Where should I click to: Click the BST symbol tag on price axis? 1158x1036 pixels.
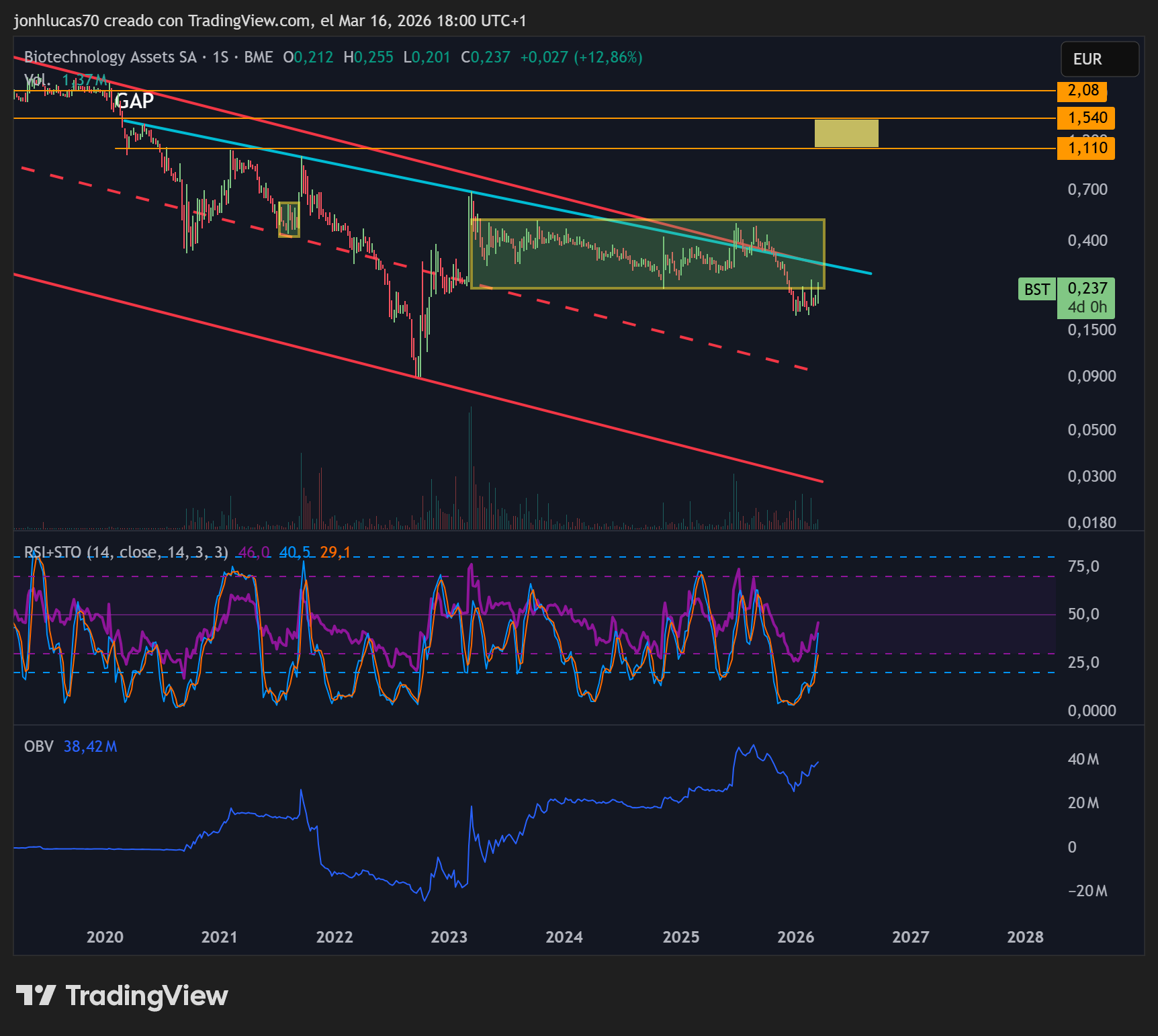(x=1036, y=290)
